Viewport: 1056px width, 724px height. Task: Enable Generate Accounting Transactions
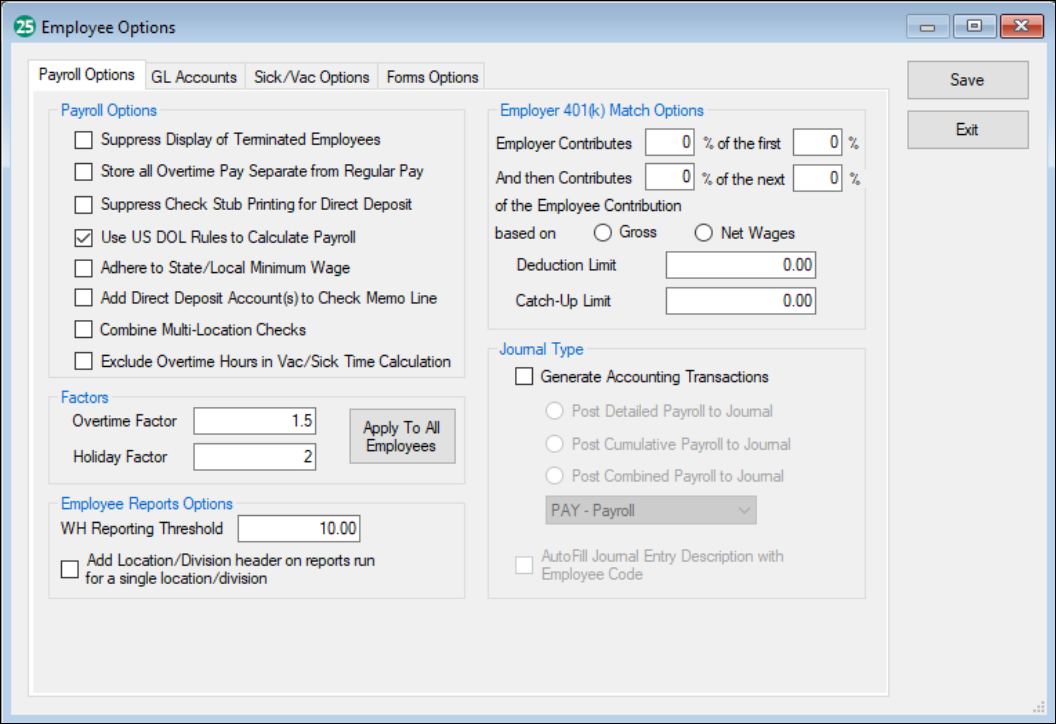coord(523,376)
